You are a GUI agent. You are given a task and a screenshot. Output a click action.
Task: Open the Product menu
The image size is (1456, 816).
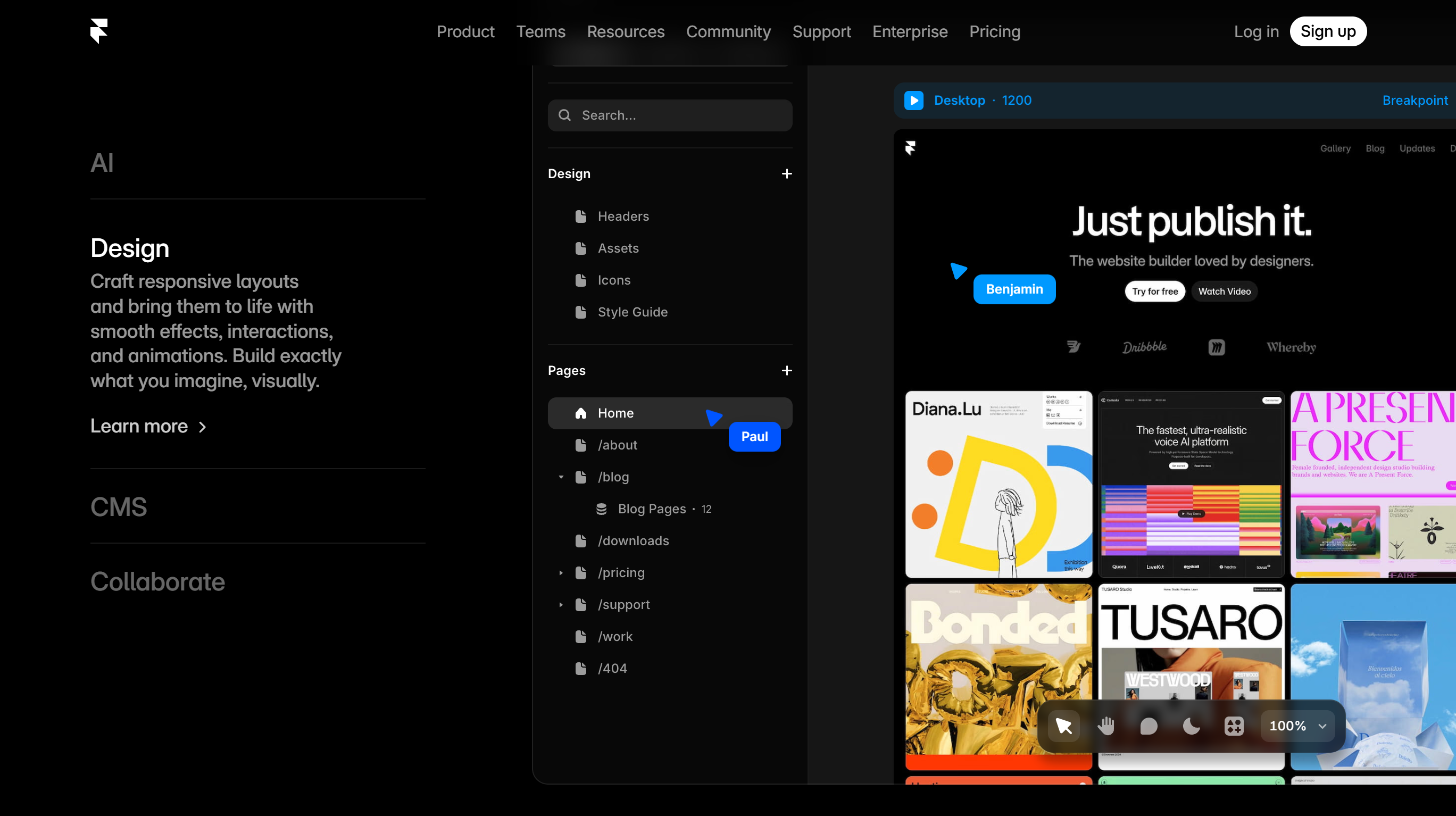tap(465, 31)
